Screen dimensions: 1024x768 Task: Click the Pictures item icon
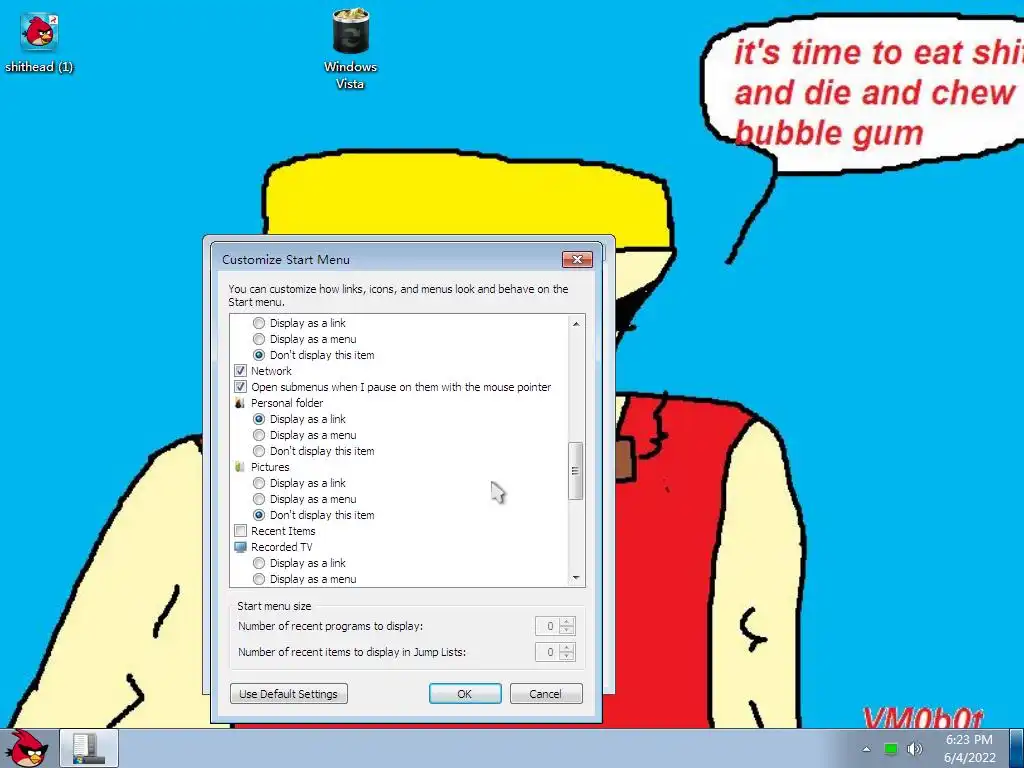point(240,467)
